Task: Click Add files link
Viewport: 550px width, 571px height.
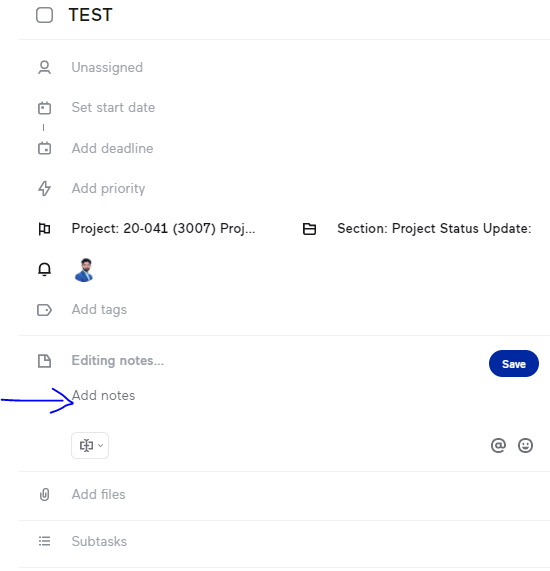Action: tap(98, 495)
